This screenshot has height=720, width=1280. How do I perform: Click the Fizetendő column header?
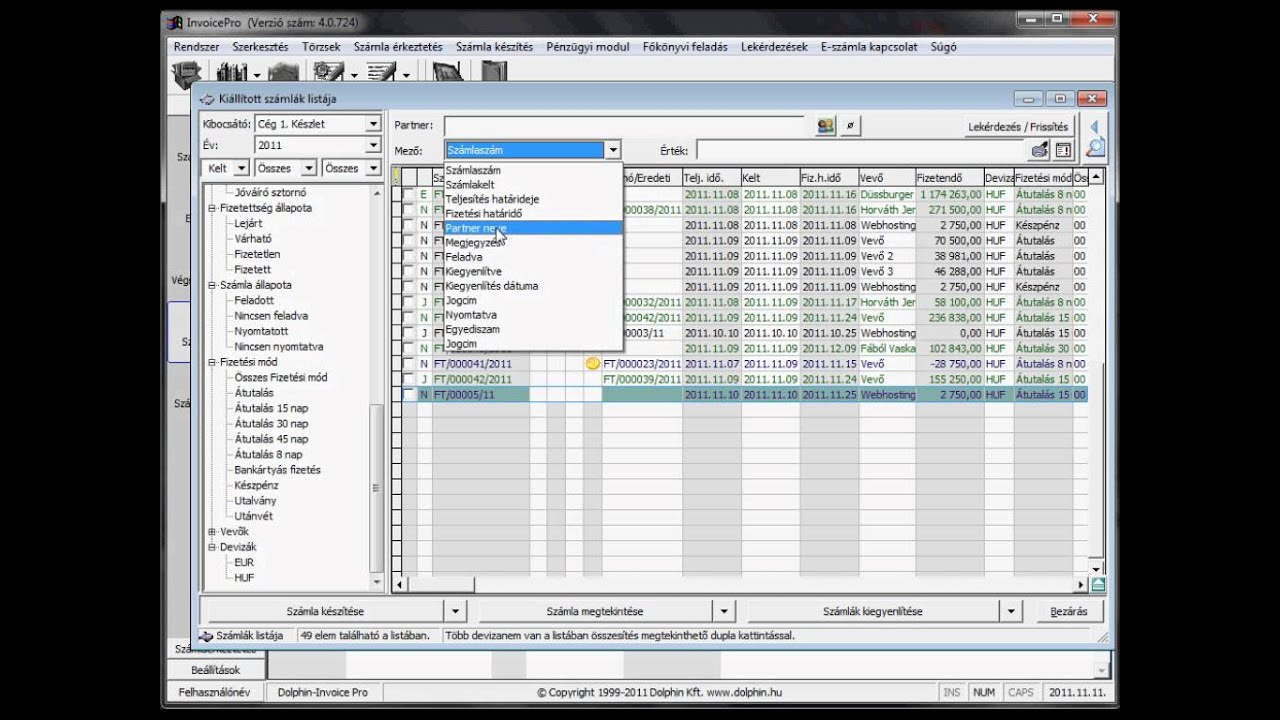pos(949,177)
